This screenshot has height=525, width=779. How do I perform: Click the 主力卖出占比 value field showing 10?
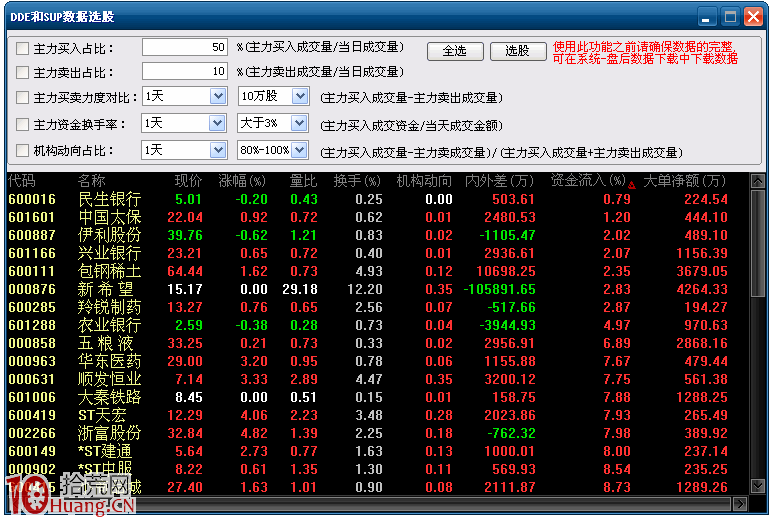(x=185, y=71)
